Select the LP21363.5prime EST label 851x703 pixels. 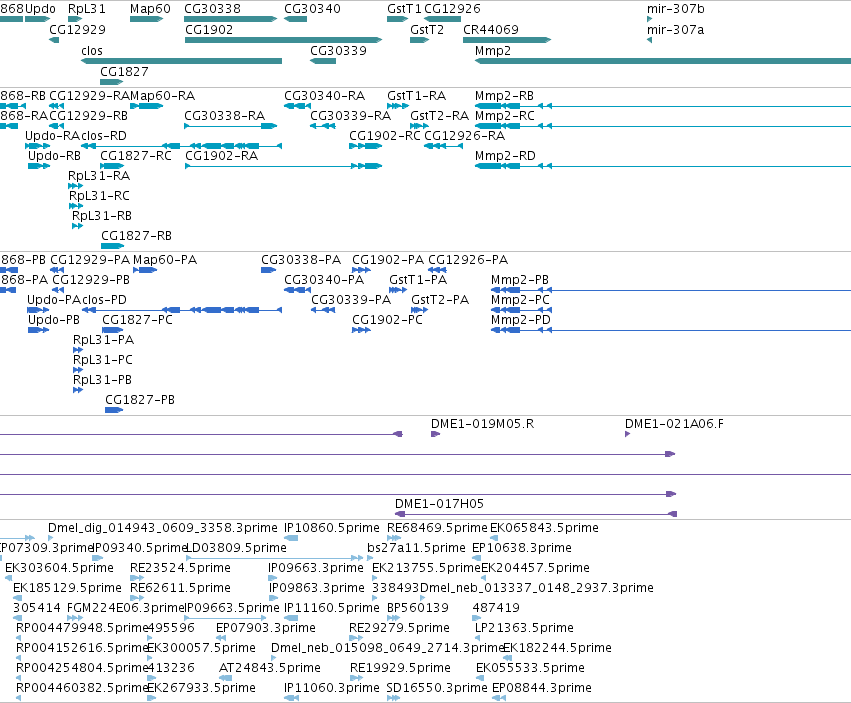(x=524, y=628)
